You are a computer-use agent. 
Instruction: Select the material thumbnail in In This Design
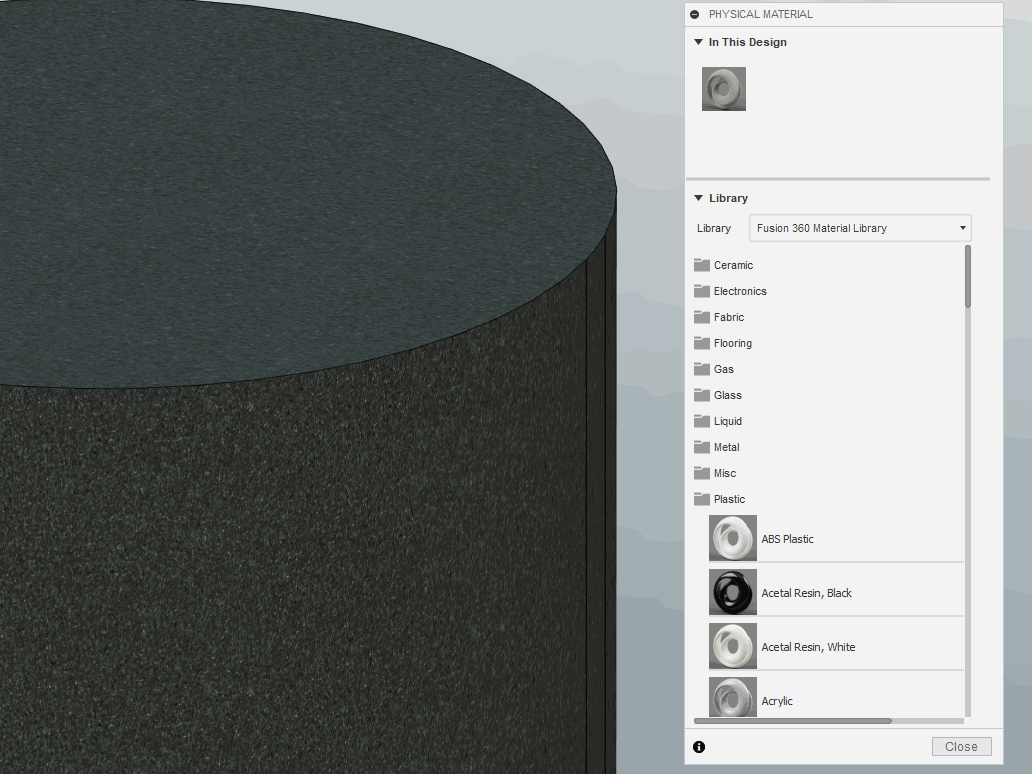pos(724,89)
